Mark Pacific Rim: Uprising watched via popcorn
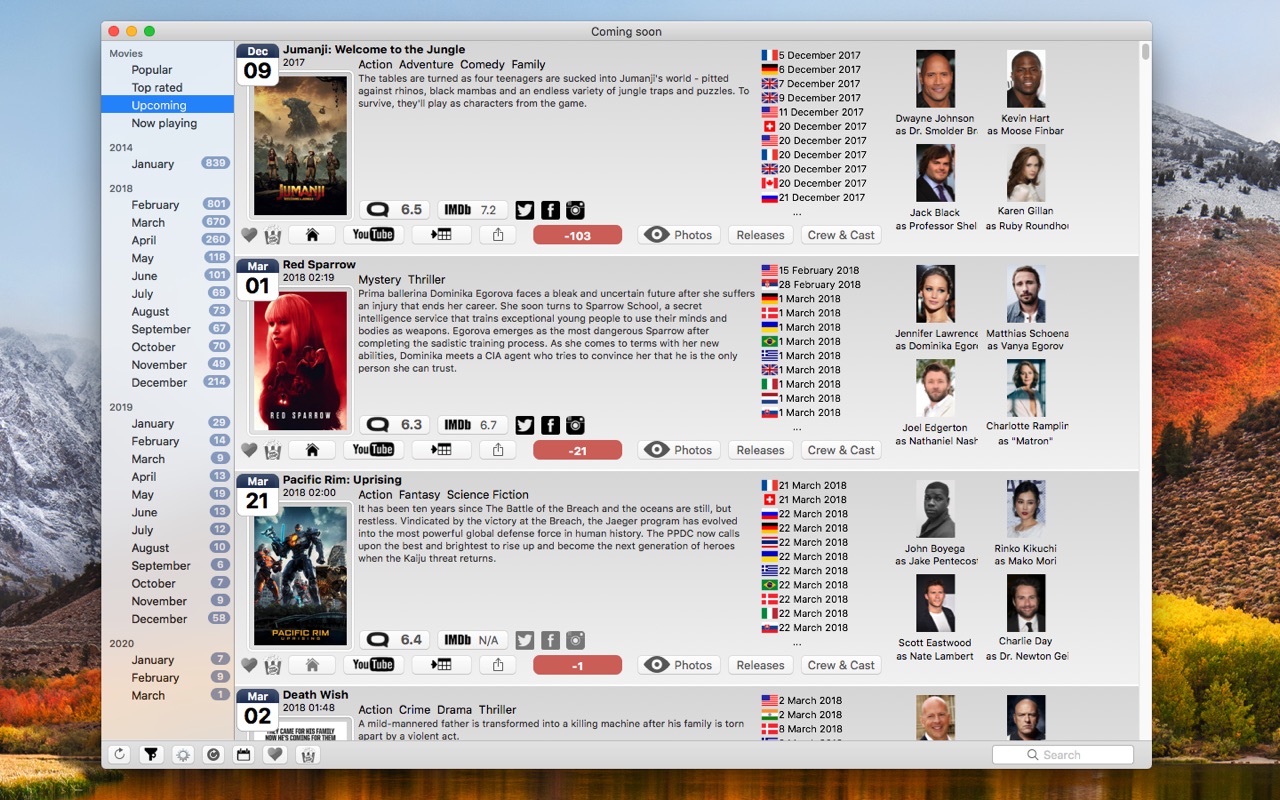This screenshot has width=1280, height=800. pos(272,665)
